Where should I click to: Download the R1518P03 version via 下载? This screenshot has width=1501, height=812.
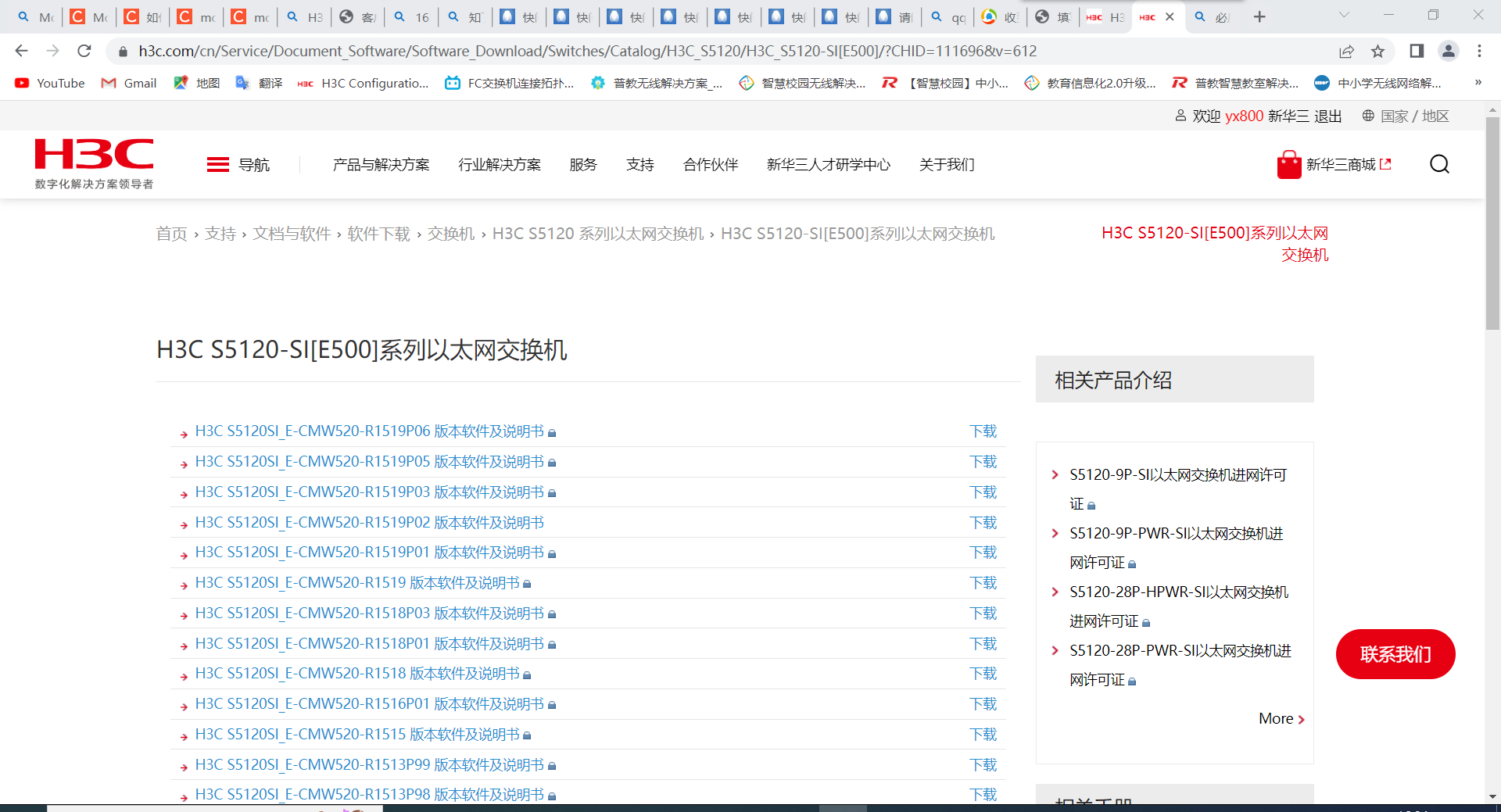983,613
